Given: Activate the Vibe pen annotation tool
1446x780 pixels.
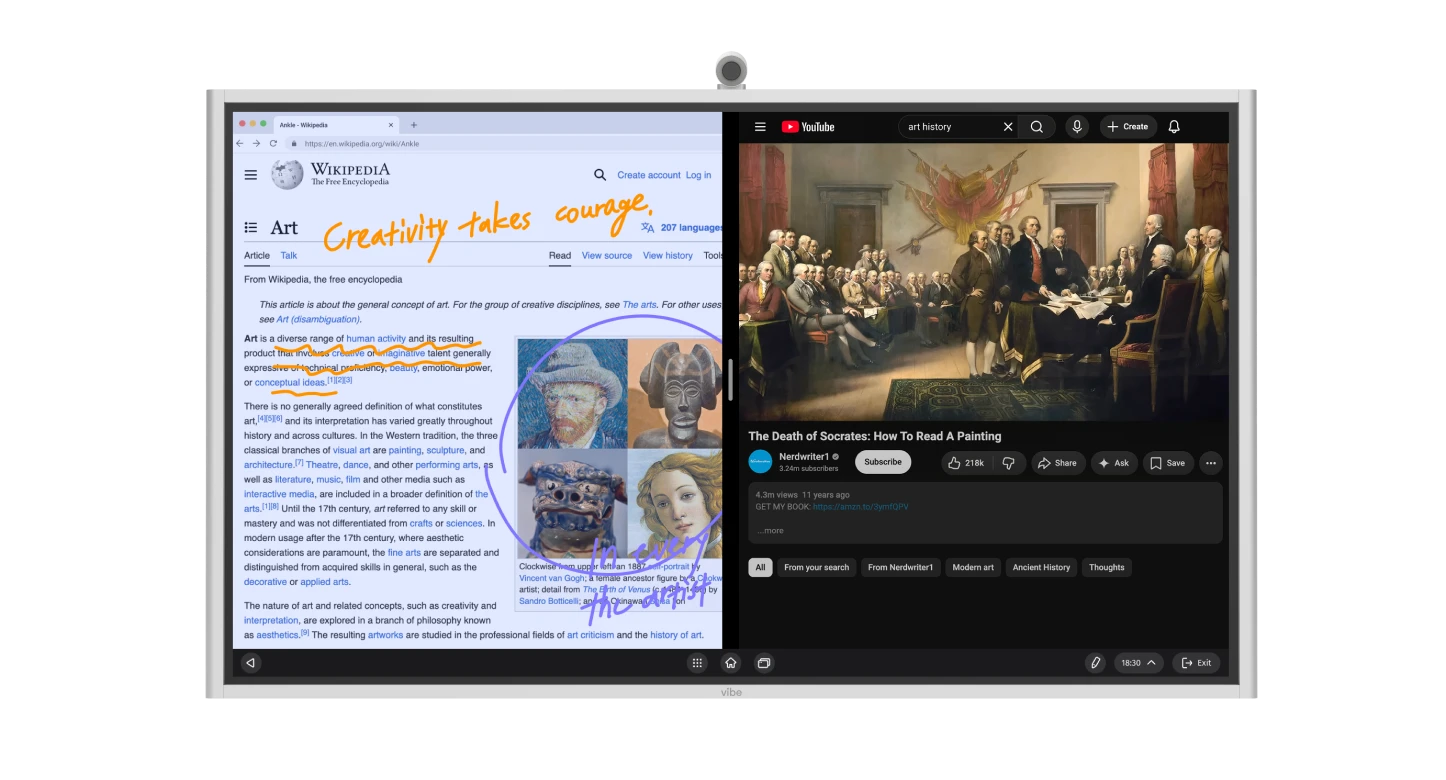Looking at the screenshot, I should click(x=1096, y=663).
